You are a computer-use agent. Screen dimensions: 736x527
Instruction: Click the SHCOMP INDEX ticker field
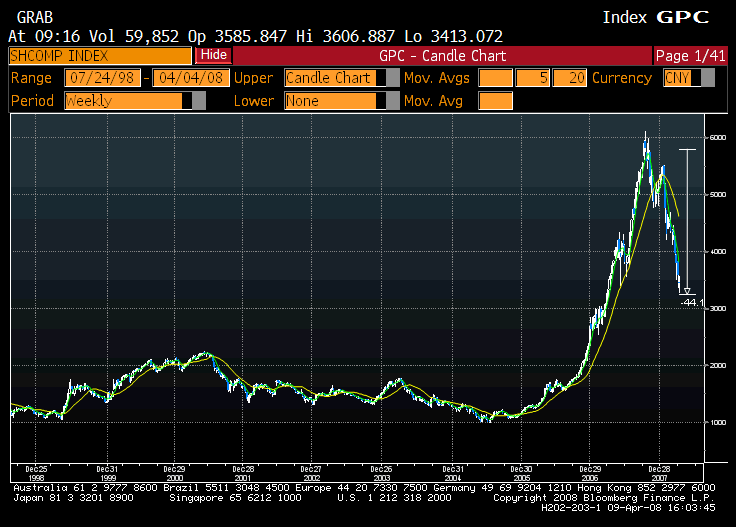pyautogui.click(x=100, y=55)
